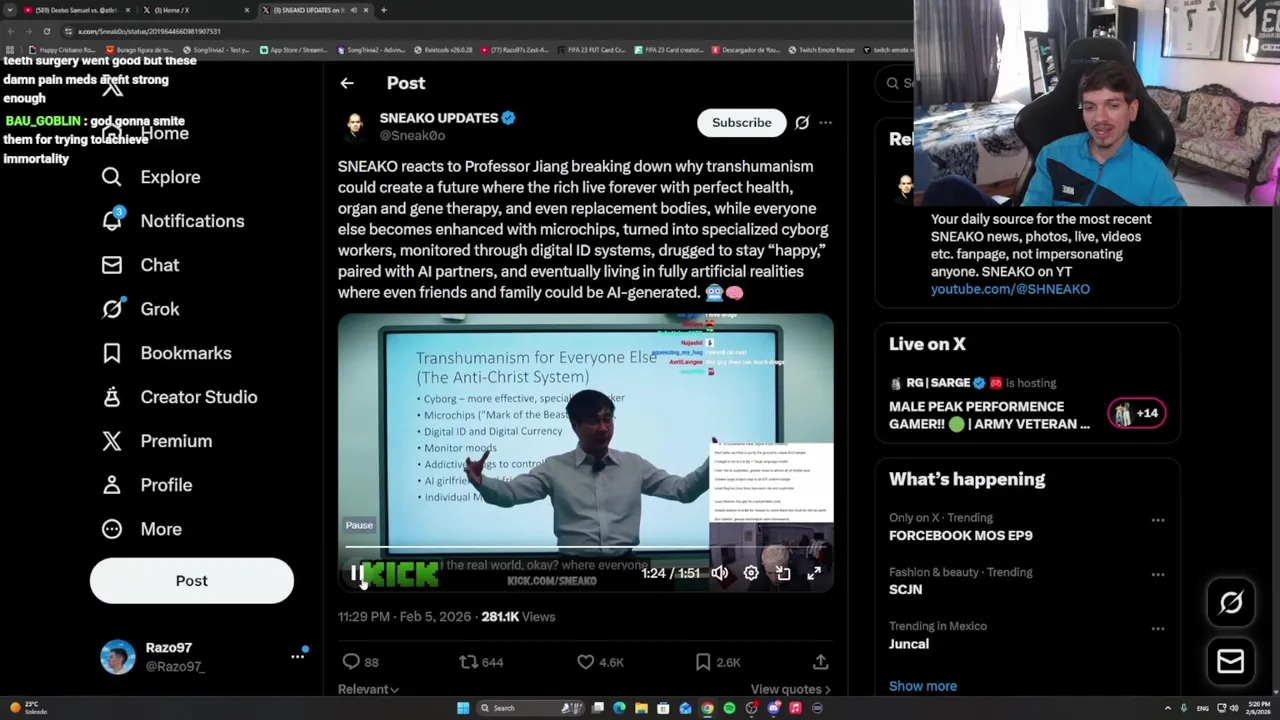
Task: Go back with the arrow beside Post
Action: (x=347, y=83)
